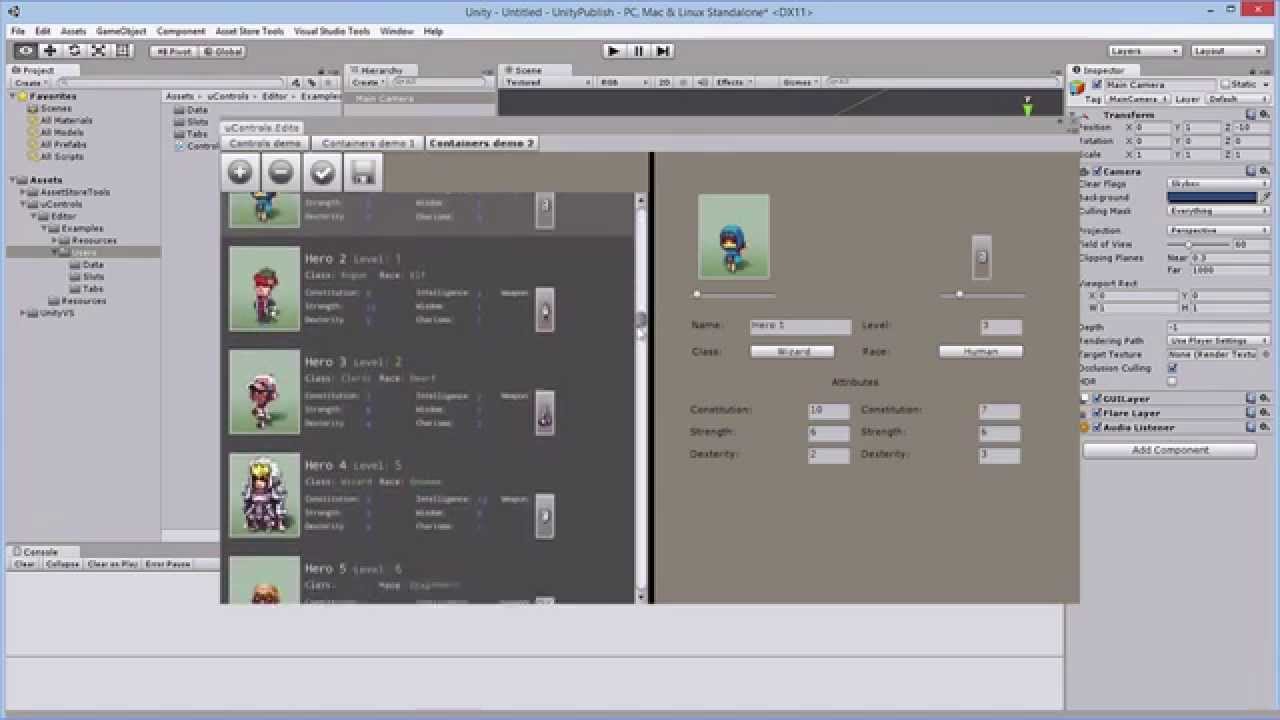The width and height of the screenshot is (1280, 720).
Task: Open the GUILayer gear menu
Action: tap(1264, 398)
